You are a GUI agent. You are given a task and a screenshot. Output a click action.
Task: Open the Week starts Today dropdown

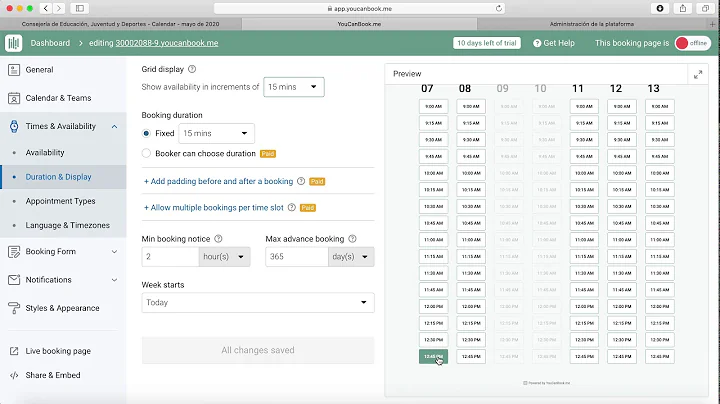point(258,303)
